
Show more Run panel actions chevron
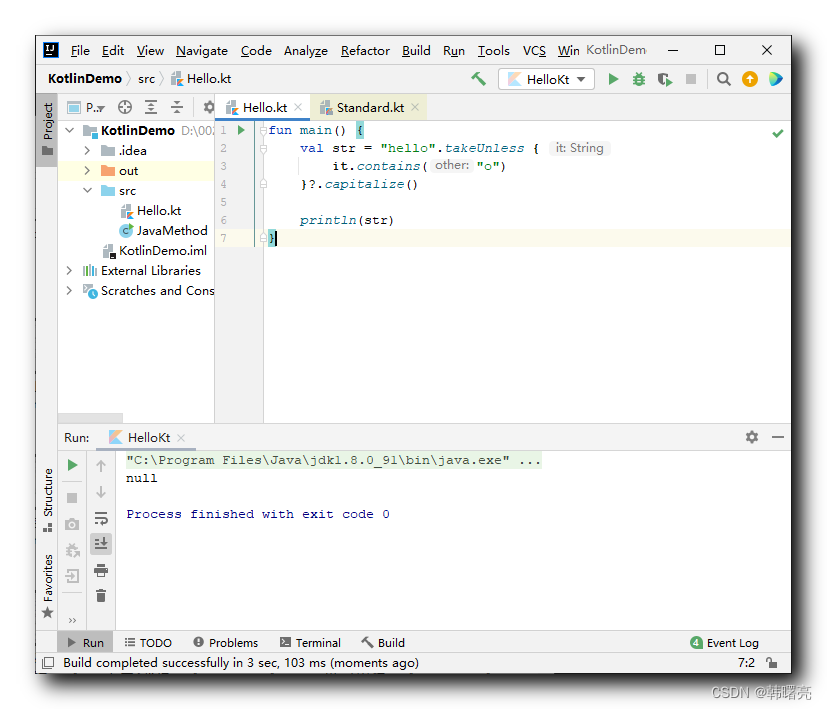tap(72, 620)
